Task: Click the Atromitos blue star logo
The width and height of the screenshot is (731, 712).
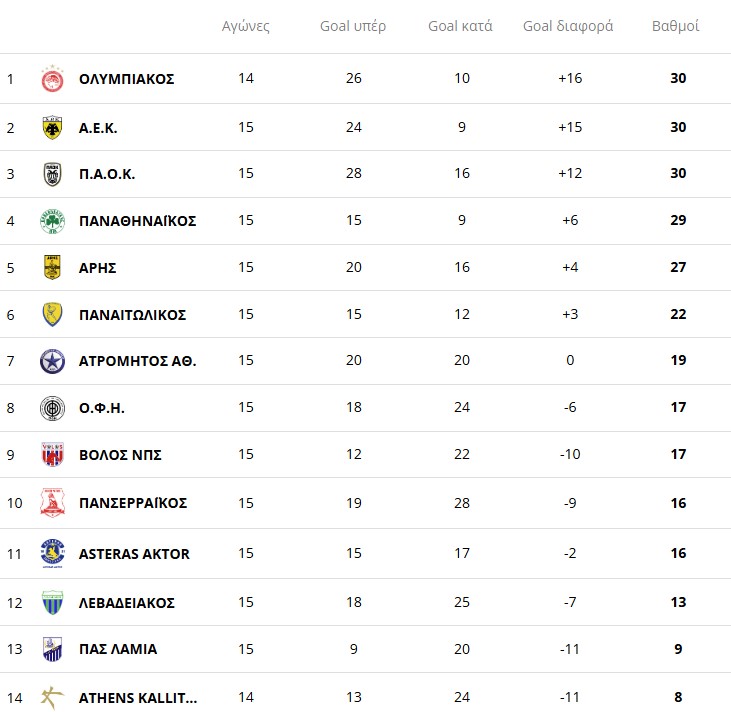Action: pos(52,361)
